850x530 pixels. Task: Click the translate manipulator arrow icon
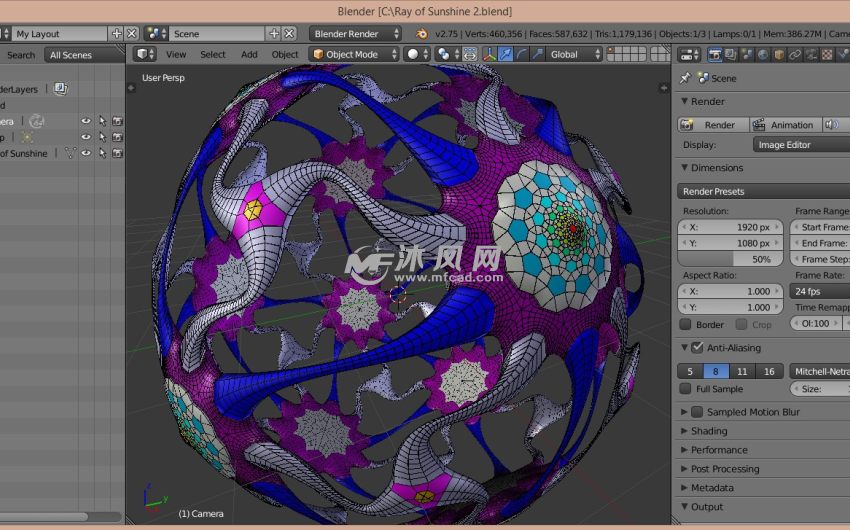507,54
